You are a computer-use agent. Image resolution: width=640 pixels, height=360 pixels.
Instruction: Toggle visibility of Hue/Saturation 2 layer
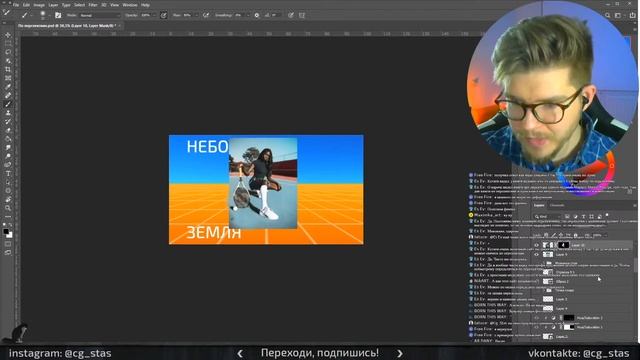536,318
